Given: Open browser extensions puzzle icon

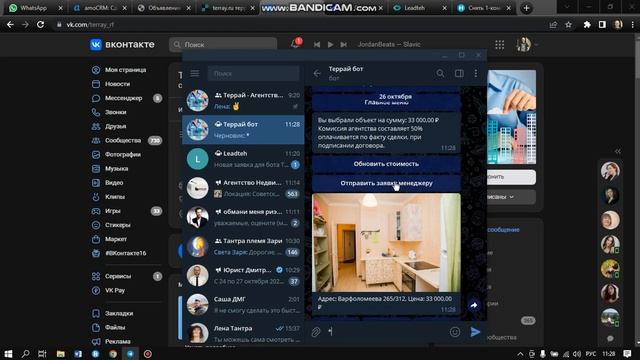Looking at the screenshot, I should tap(587, 25).
